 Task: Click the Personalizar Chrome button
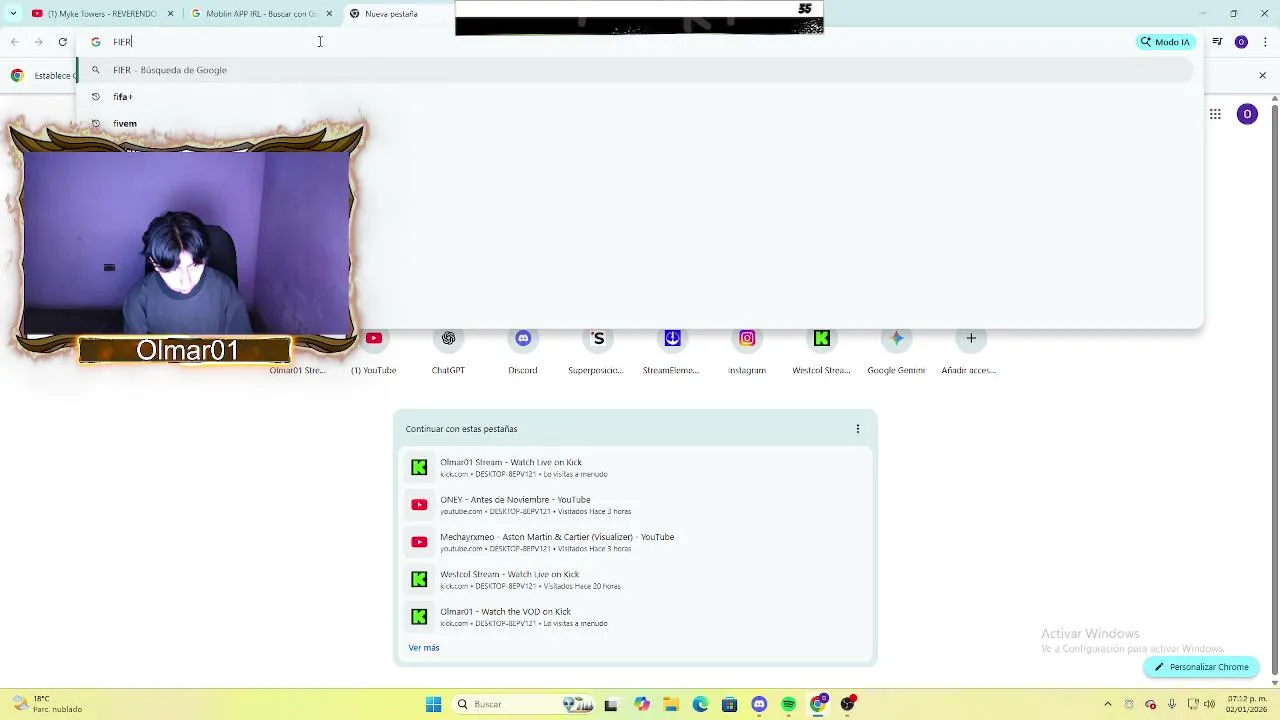pyautogui.click(x=1201, y=667)
